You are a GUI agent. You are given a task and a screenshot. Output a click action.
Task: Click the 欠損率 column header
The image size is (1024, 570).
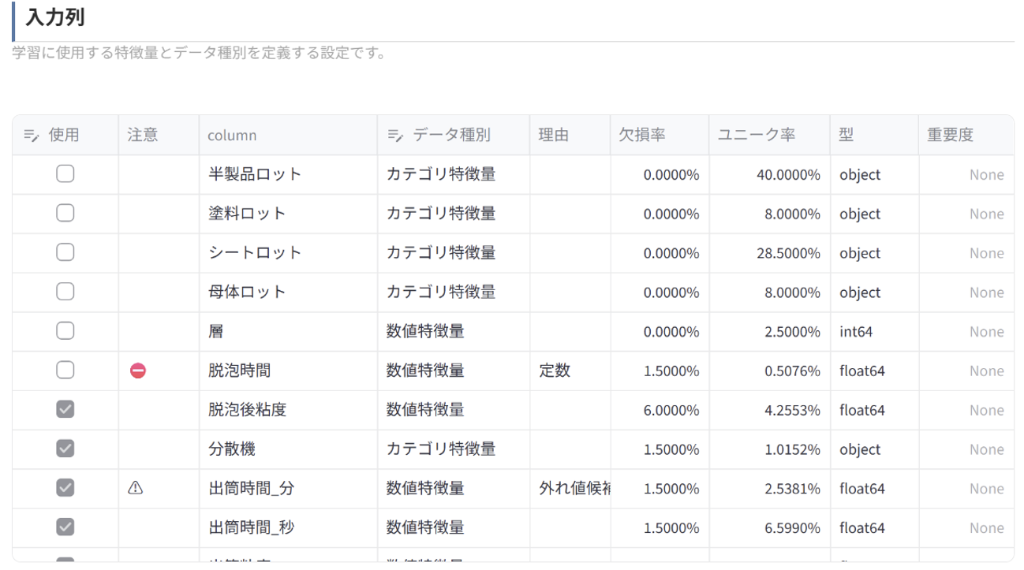pyautogui.click(x=660, y=135)
